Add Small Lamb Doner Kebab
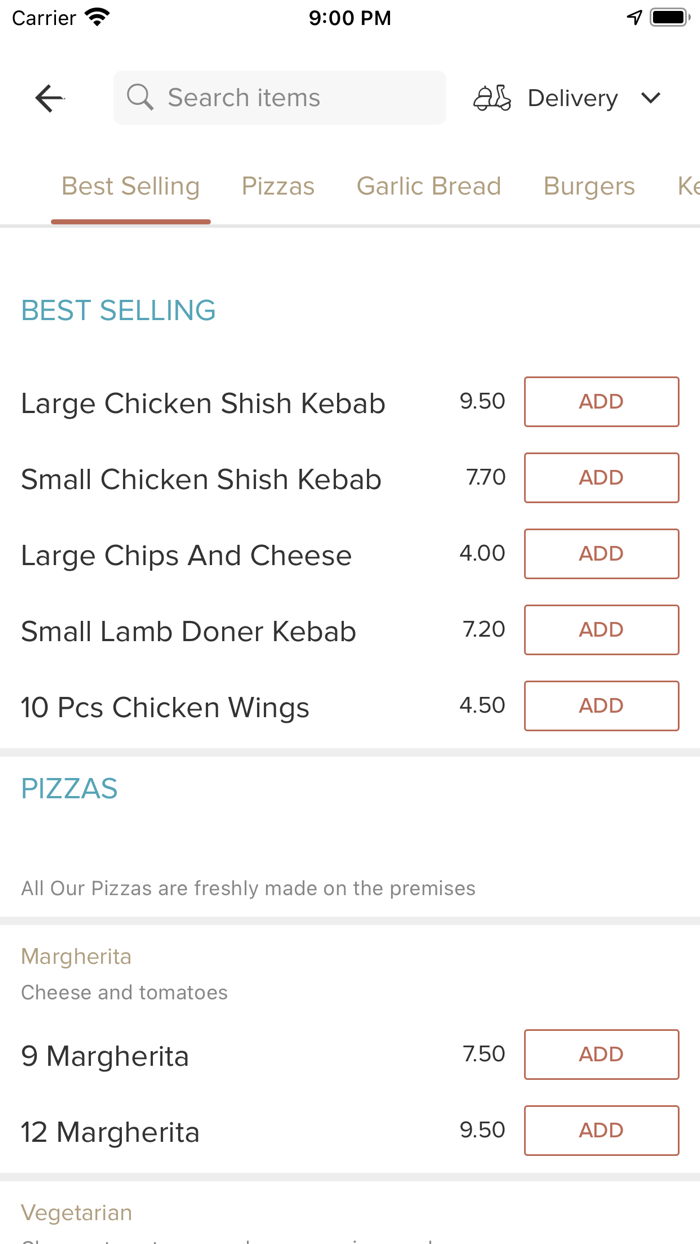The height and width of the screenshot is (1244, 700). pos(601,630)
